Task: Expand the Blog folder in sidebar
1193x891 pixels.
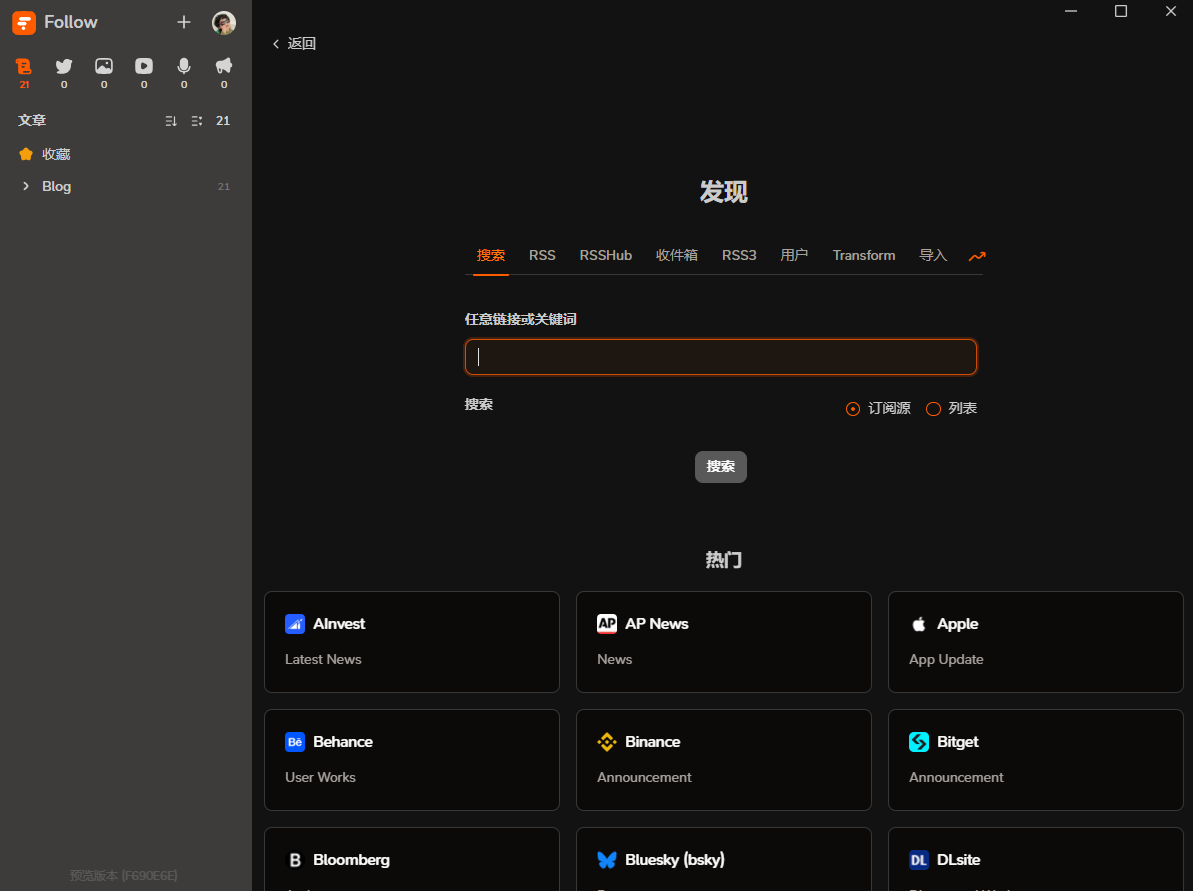Action: coord(25,186)
